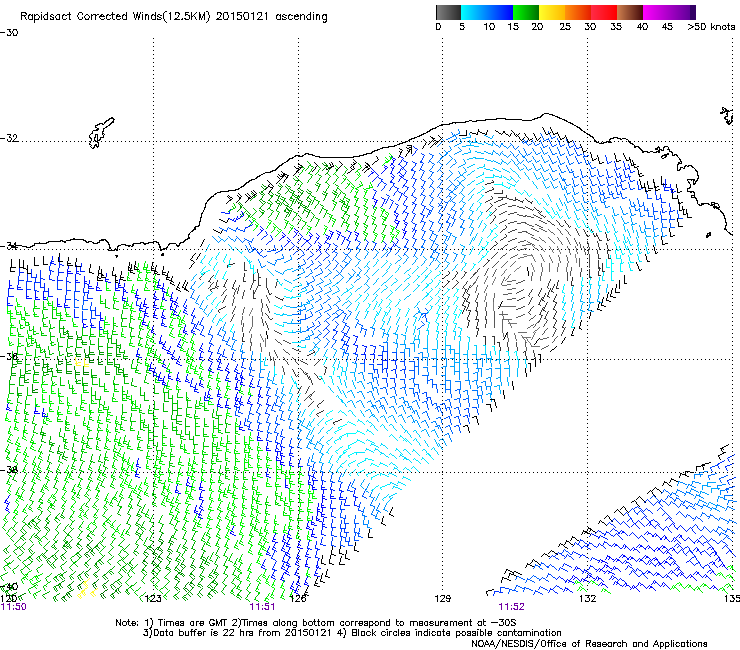This screenshot has height=650, width=740.
Task: Click the purple '11:51' time stamp
Action: pyautogui.click(x=262, y=607)
